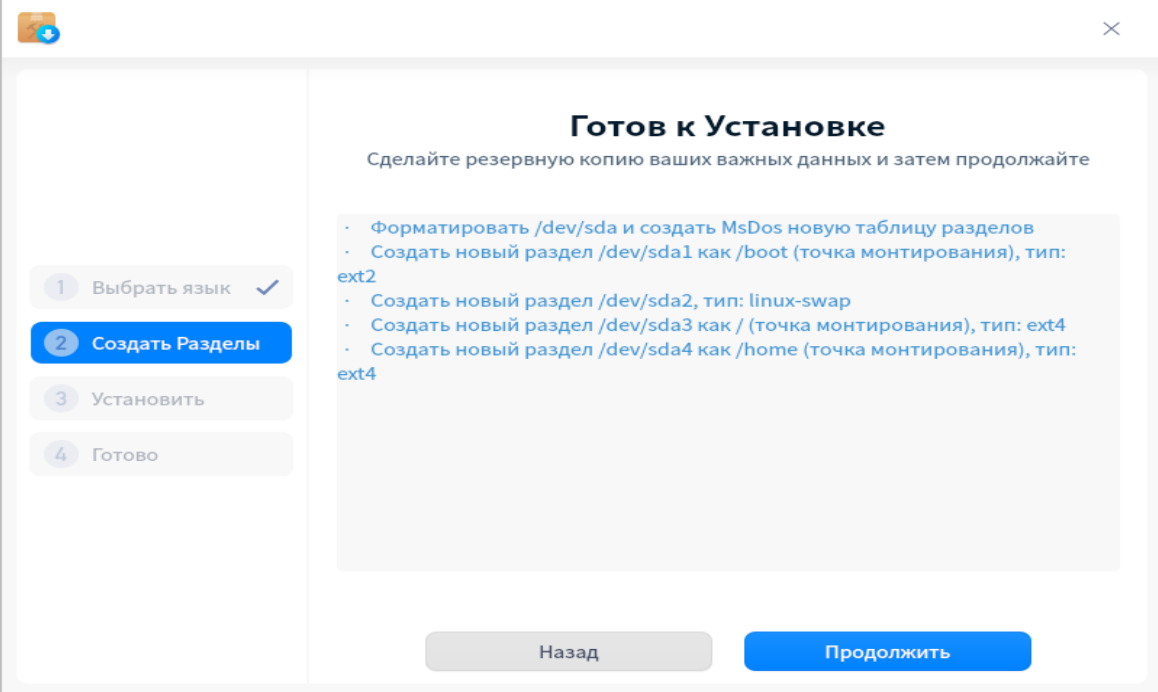
Task: Click the step number 1 circle
Action: click(63, 286)
